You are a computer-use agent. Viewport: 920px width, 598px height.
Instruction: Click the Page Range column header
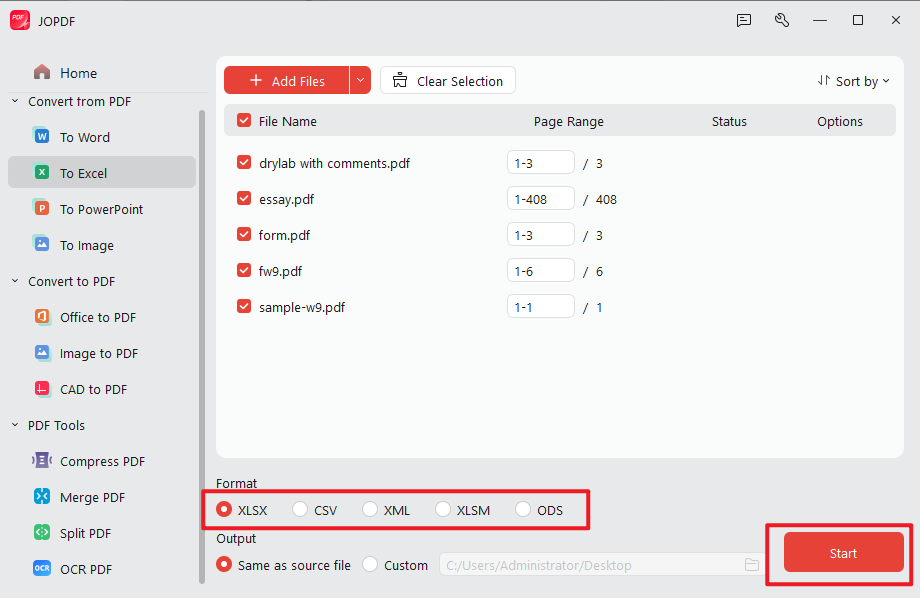[x=569, y=121]
